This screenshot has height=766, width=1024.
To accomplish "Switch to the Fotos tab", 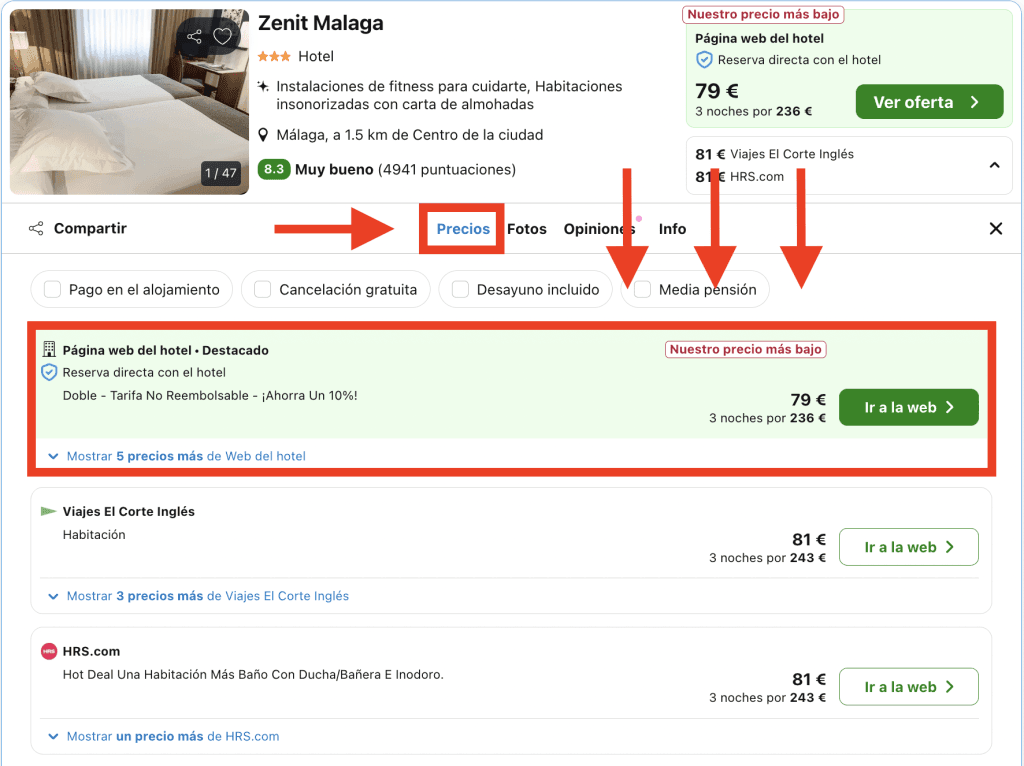I will (526, 229).
